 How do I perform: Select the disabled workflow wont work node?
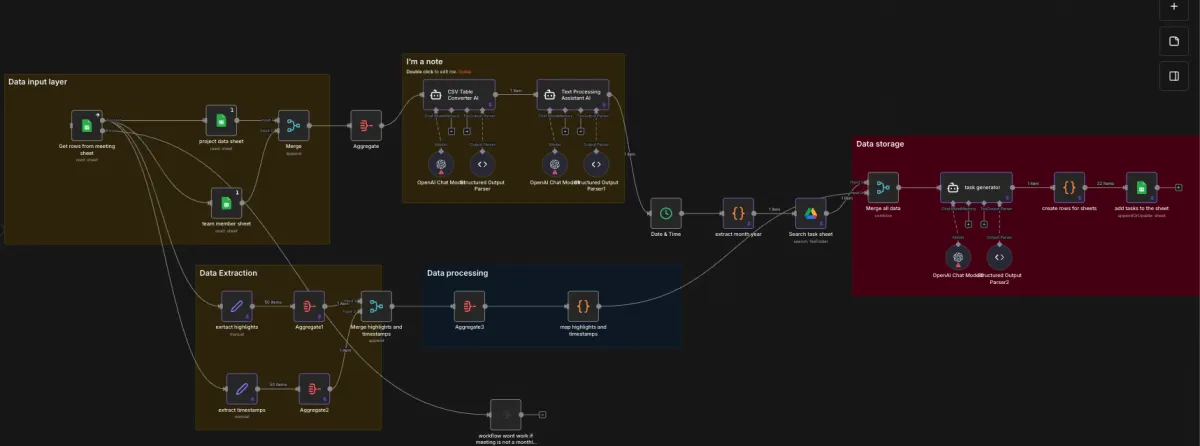point(506,414)
